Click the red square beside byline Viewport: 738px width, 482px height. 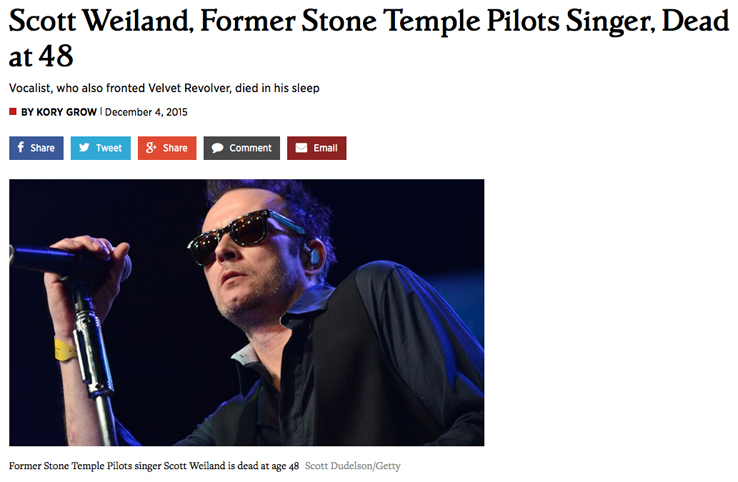click(x=13, y=112)
